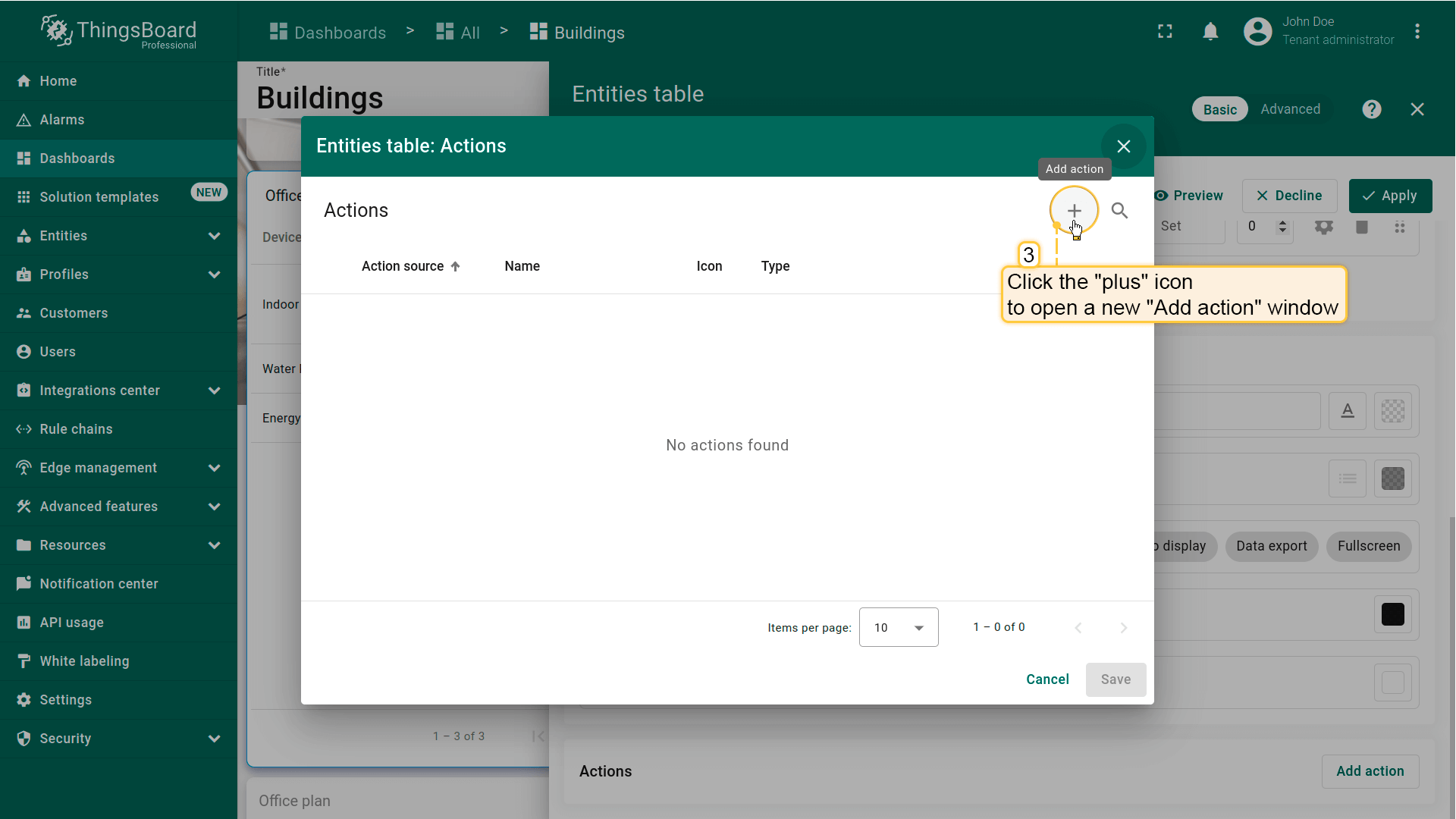Toggle the Fullscreen chip option

tap(1368, 546)
